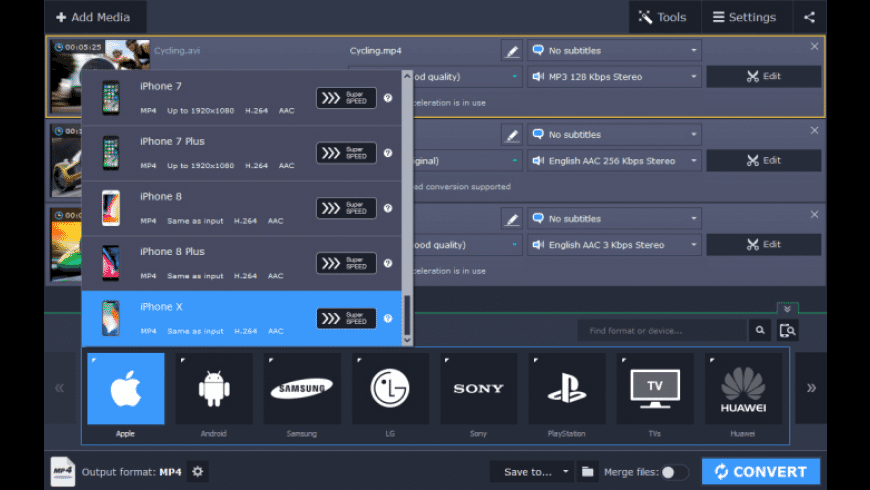870x490 pixels.
Task: Click the share icon
Action: tap(810, 17)
